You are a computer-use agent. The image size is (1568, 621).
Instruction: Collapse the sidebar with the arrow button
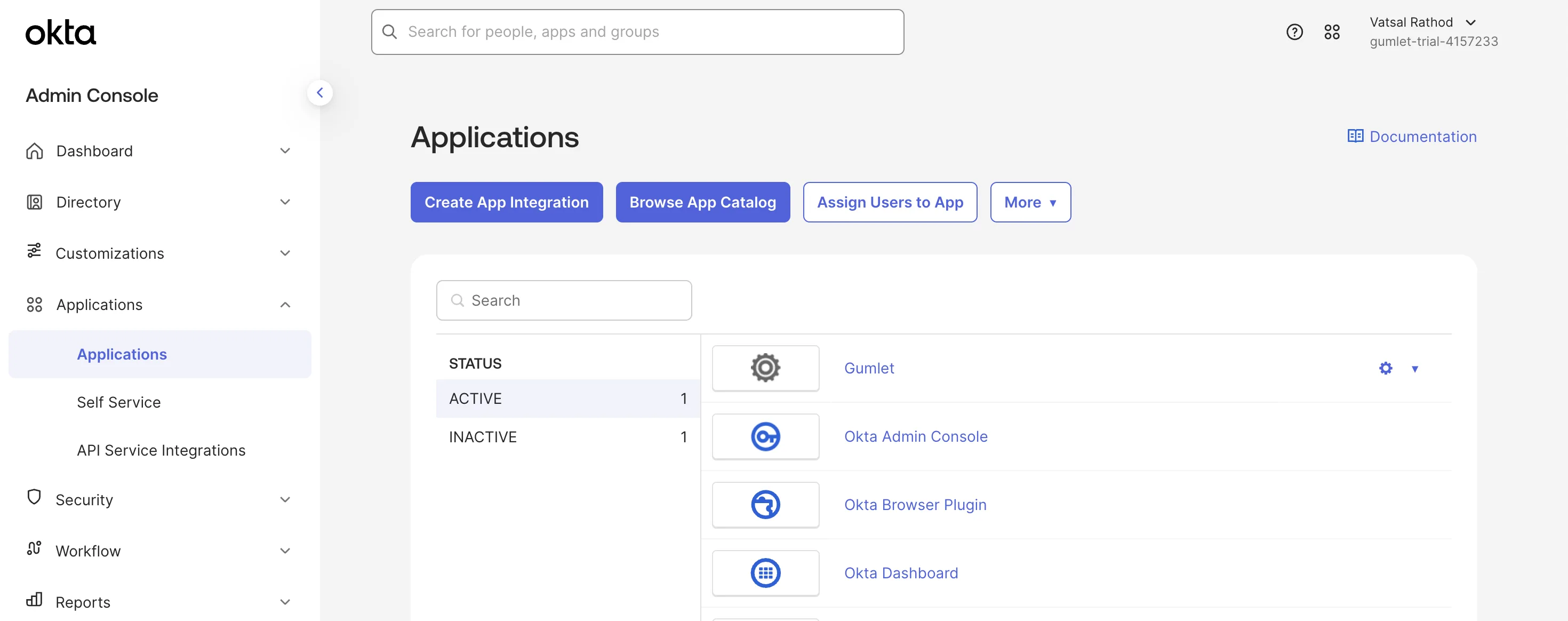pos(319,93)
